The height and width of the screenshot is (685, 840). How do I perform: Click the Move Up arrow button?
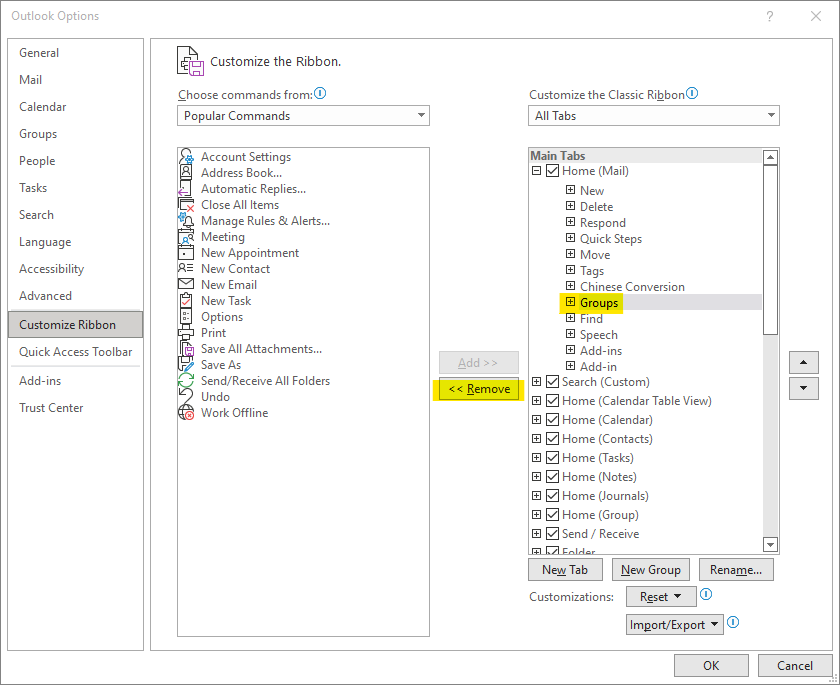(x=803, y=363)
